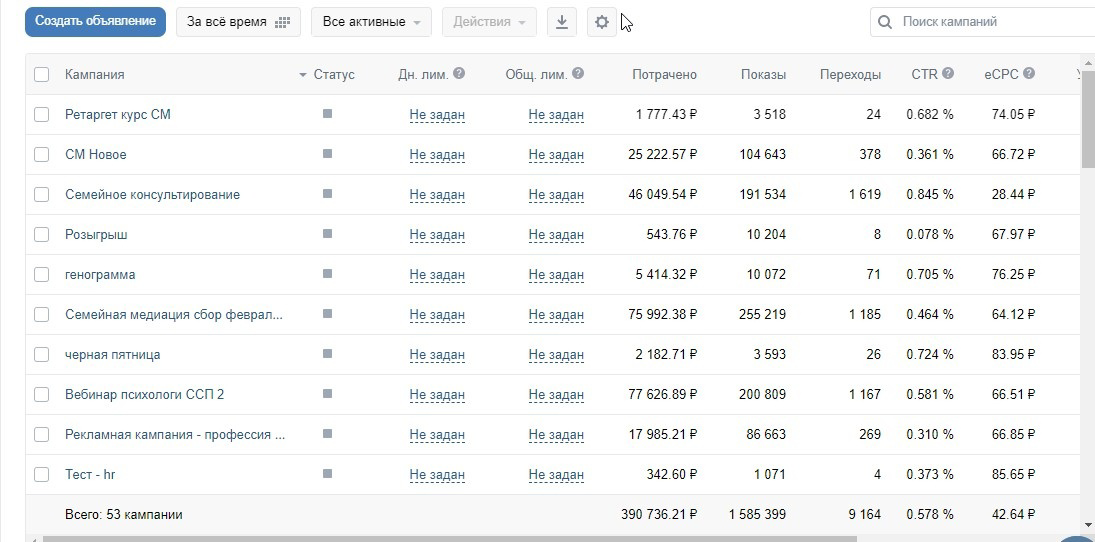The width and height of the screenshot is (1095, 542).
Task: Open campaign генограмма
Action: coord(100,274)
